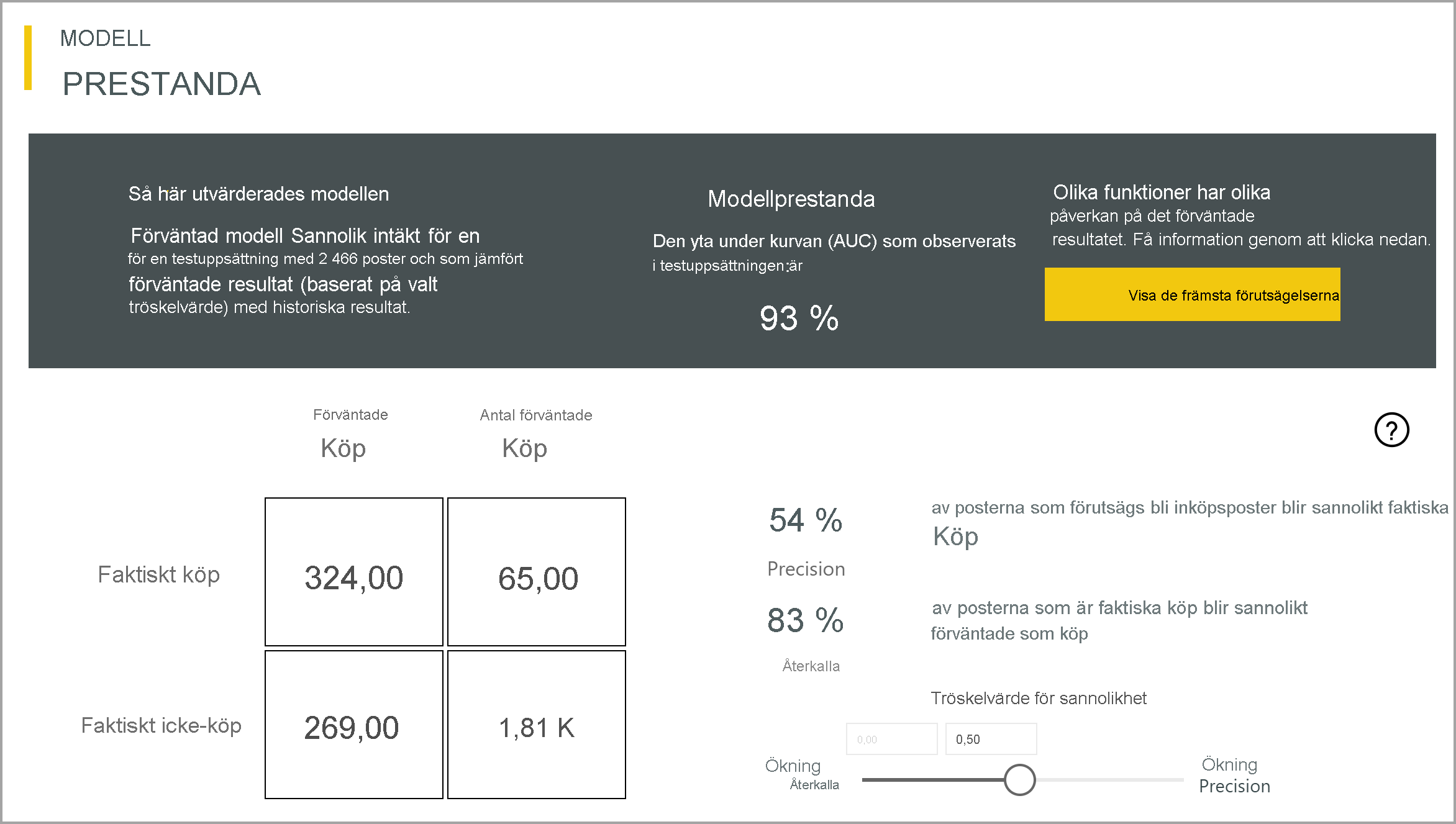Click the Faktiskt icke-köp row label
The width and height of the screenshot is (1456, 824).
pos(162,725)
